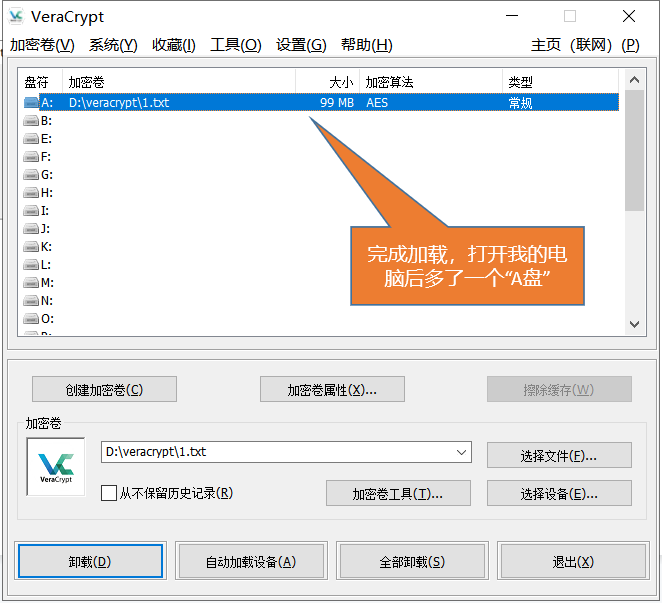Viewport: 662px width, 603px height.
Task: Click the VeraCrypt title bar app icon
Action: (x=16, y=16)
